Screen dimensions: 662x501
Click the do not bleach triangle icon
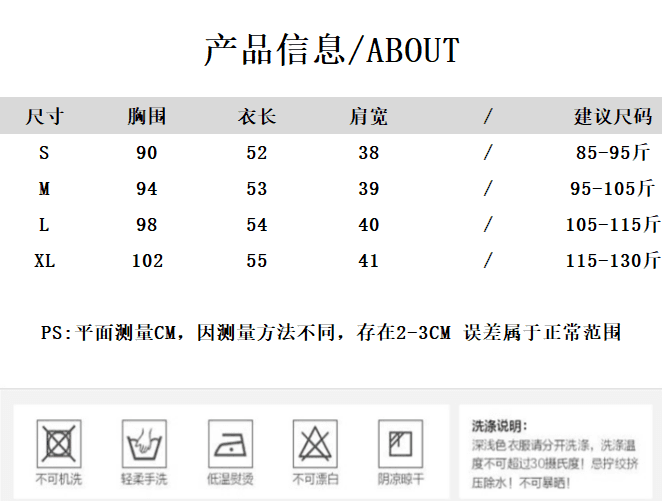point(315,444)
